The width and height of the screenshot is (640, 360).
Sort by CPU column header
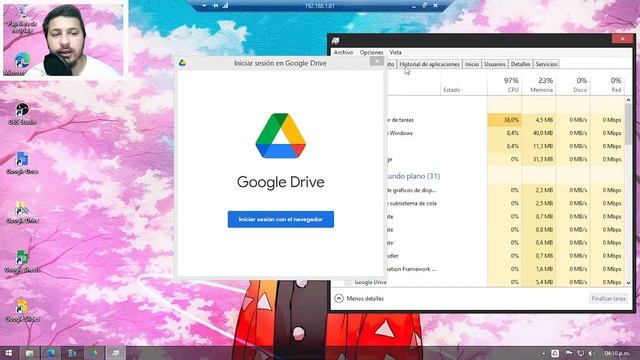coord(504,84)
